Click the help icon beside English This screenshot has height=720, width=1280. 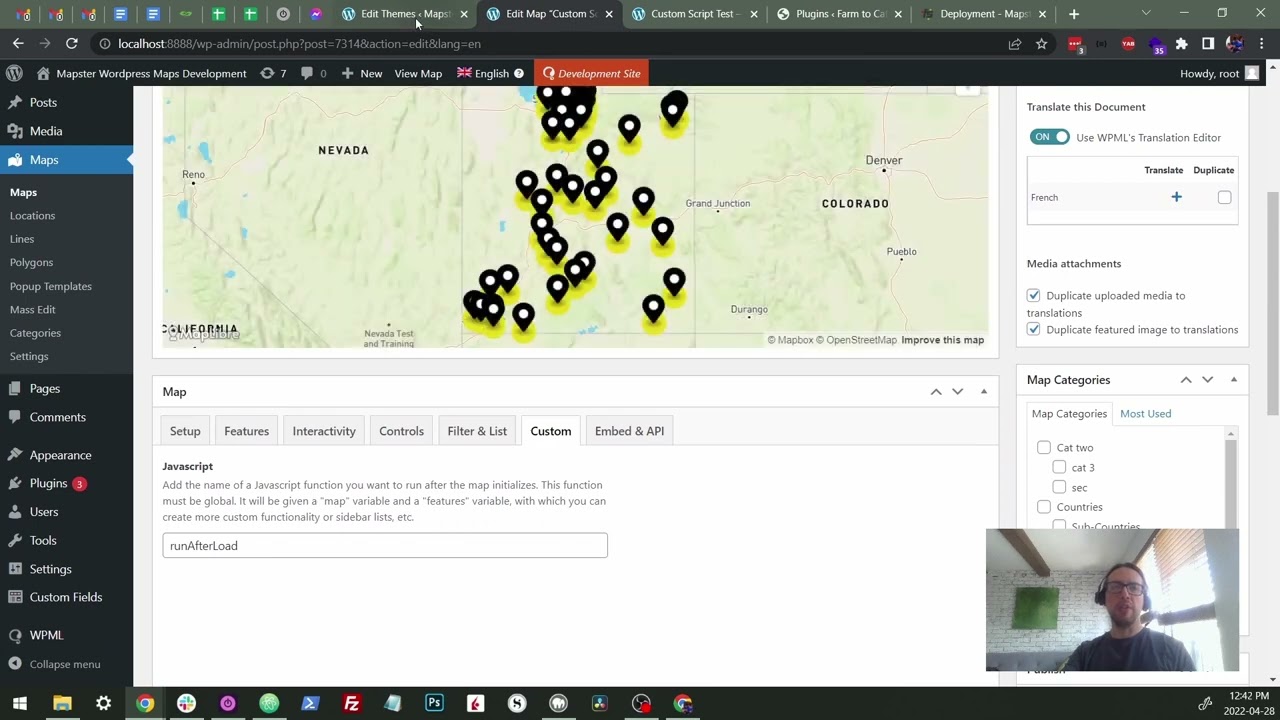(x=518, y=73)
